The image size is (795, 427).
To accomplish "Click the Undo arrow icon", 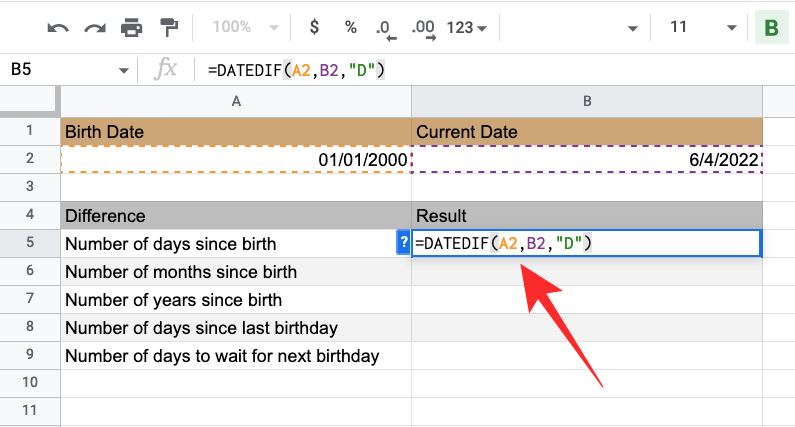I will (58, 27).
